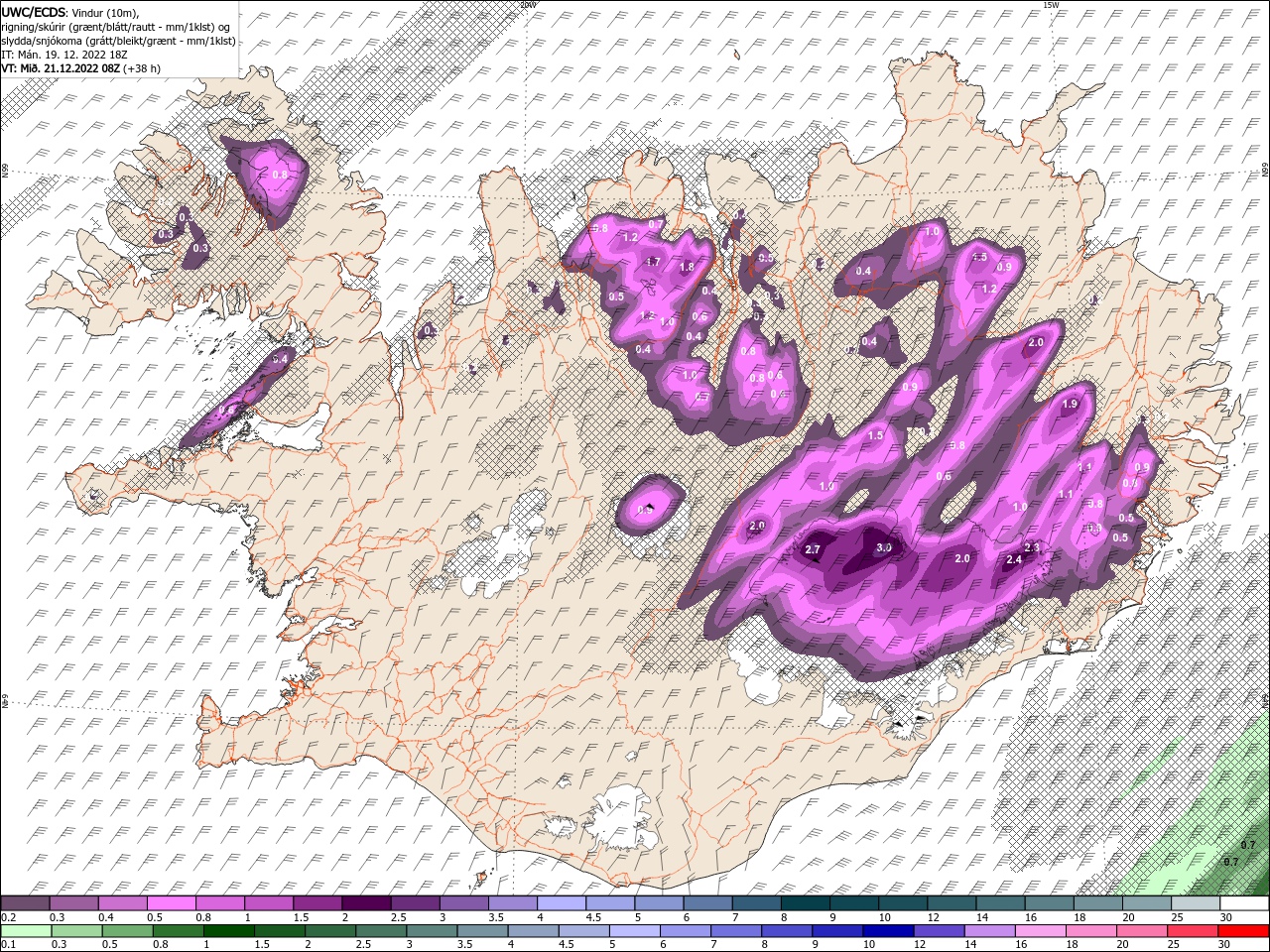Screen dimensions: 1270x952
Task: Select the pink rain legend swatch labeled 18
Action: (x=1091, y=931)
